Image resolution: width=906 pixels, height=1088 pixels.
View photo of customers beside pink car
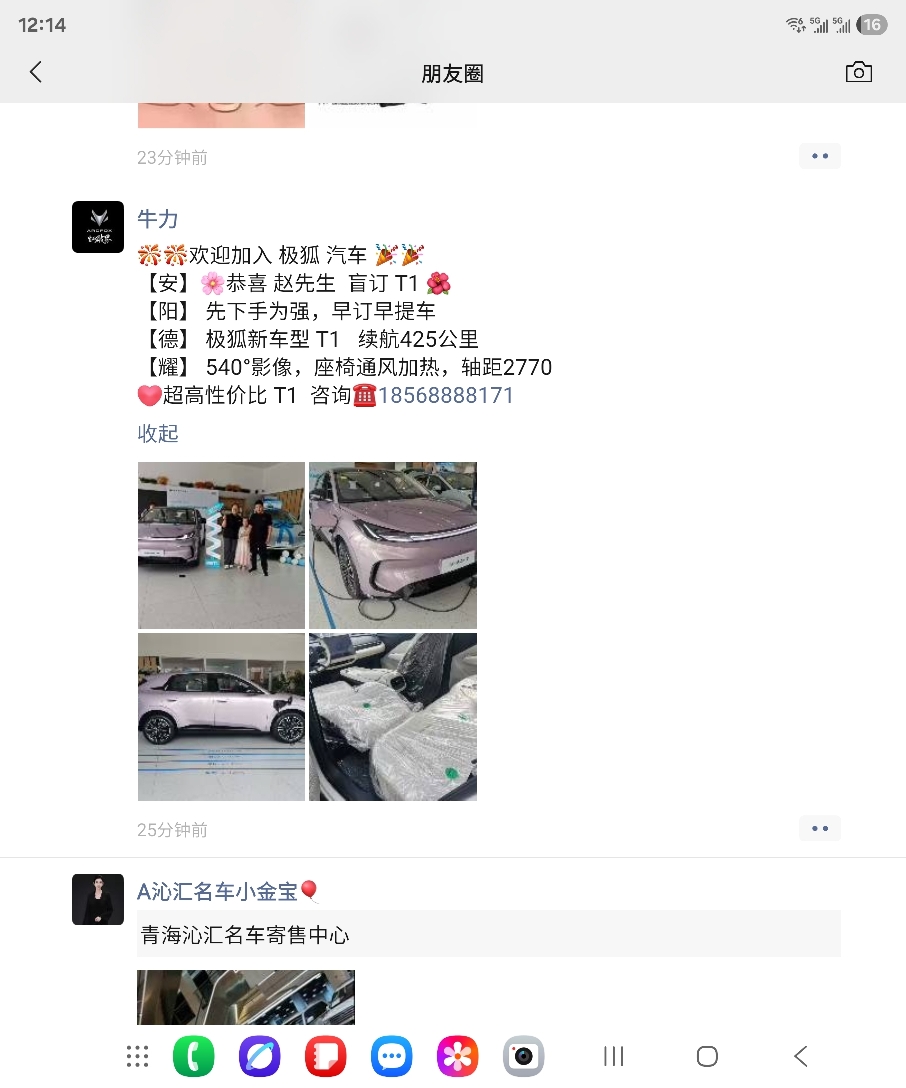(221, 545)
